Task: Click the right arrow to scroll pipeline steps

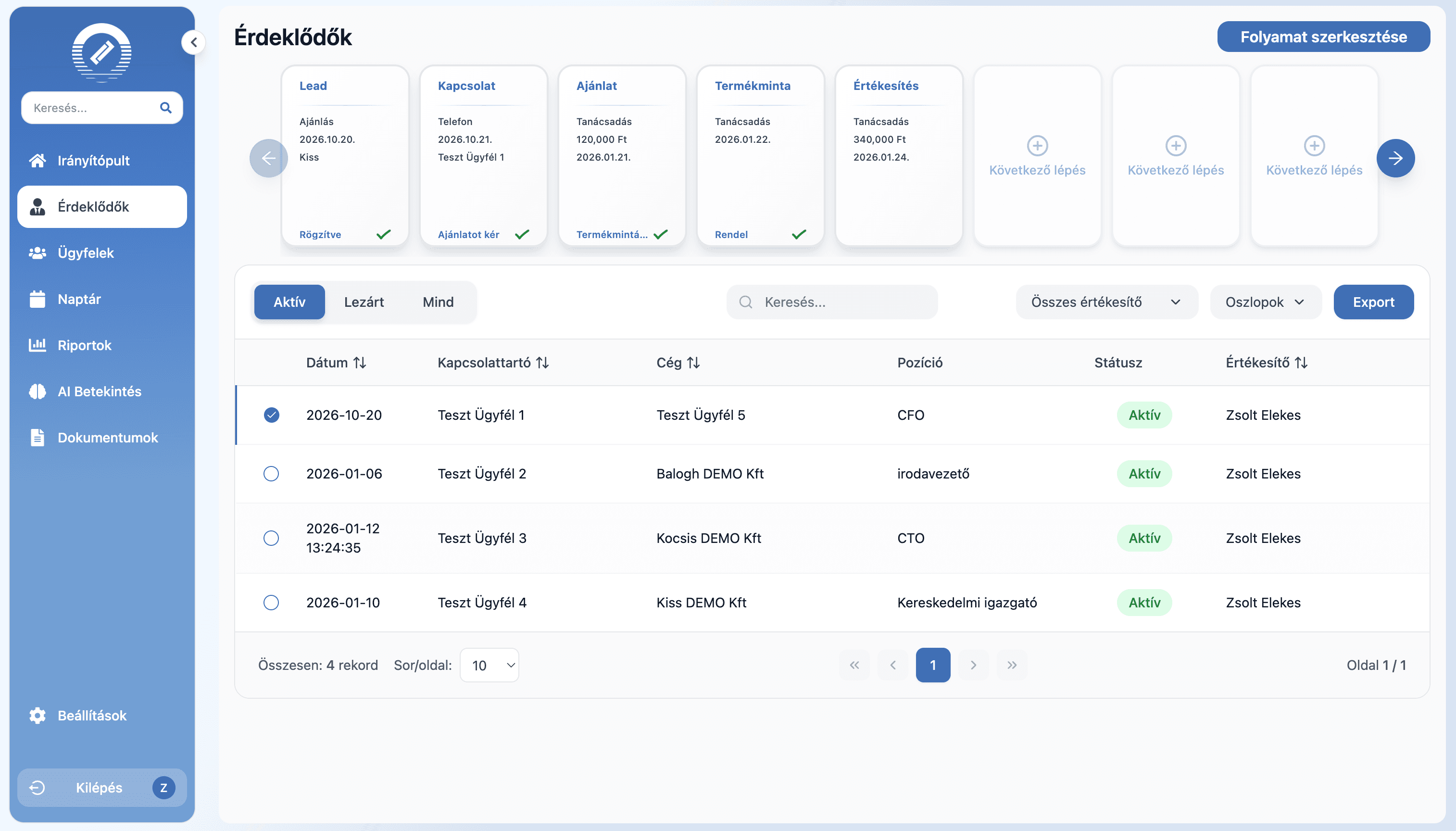Action: pos(1395,158)
